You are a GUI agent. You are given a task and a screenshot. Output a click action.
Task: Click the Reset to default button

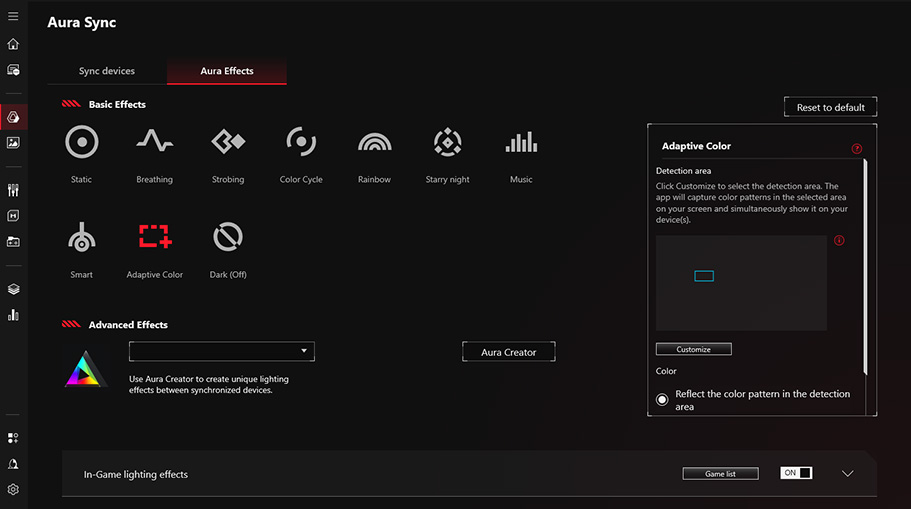pos(830,107)
